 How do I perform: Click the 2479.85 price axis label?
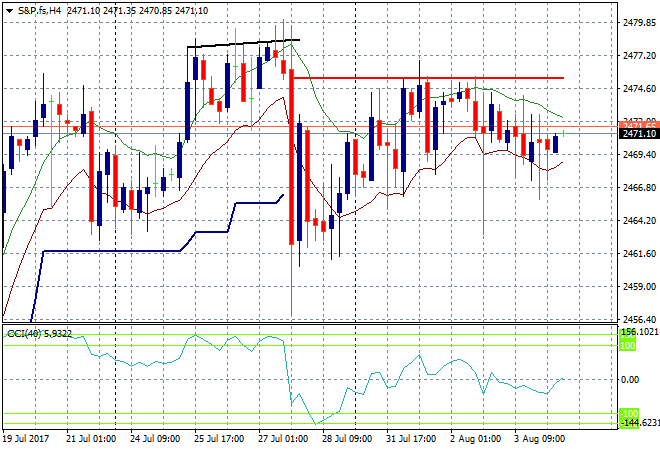click(x=638, y=23)
